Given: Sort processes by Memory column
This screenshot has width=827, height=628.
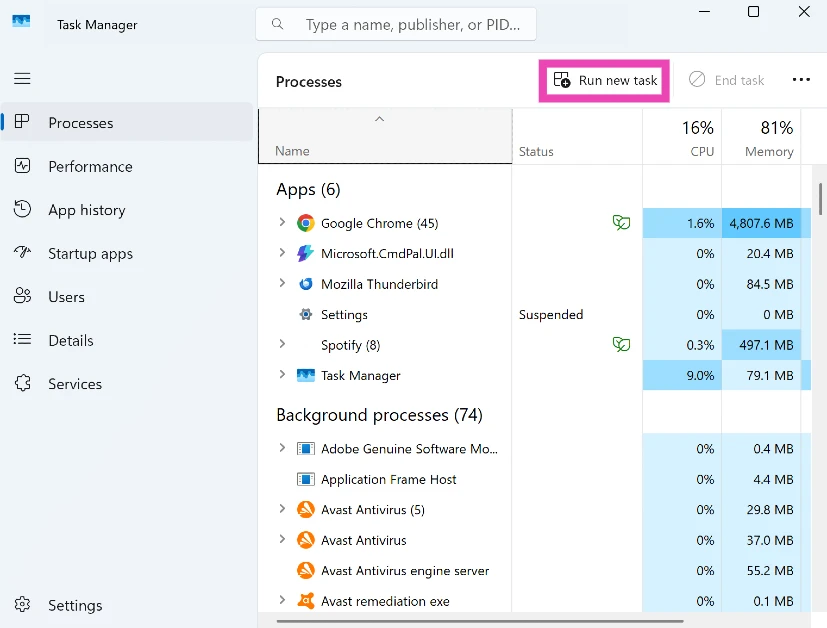Looking at the screenshot, I should pos(768,138).
